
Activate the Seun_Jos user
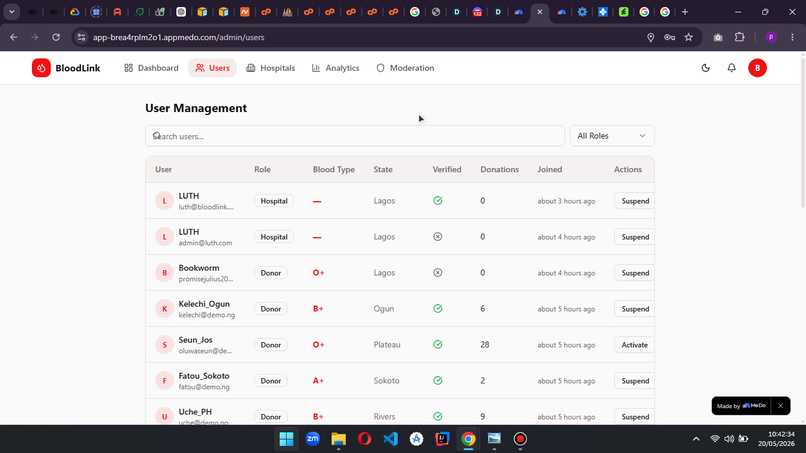(x=634, y=345)
